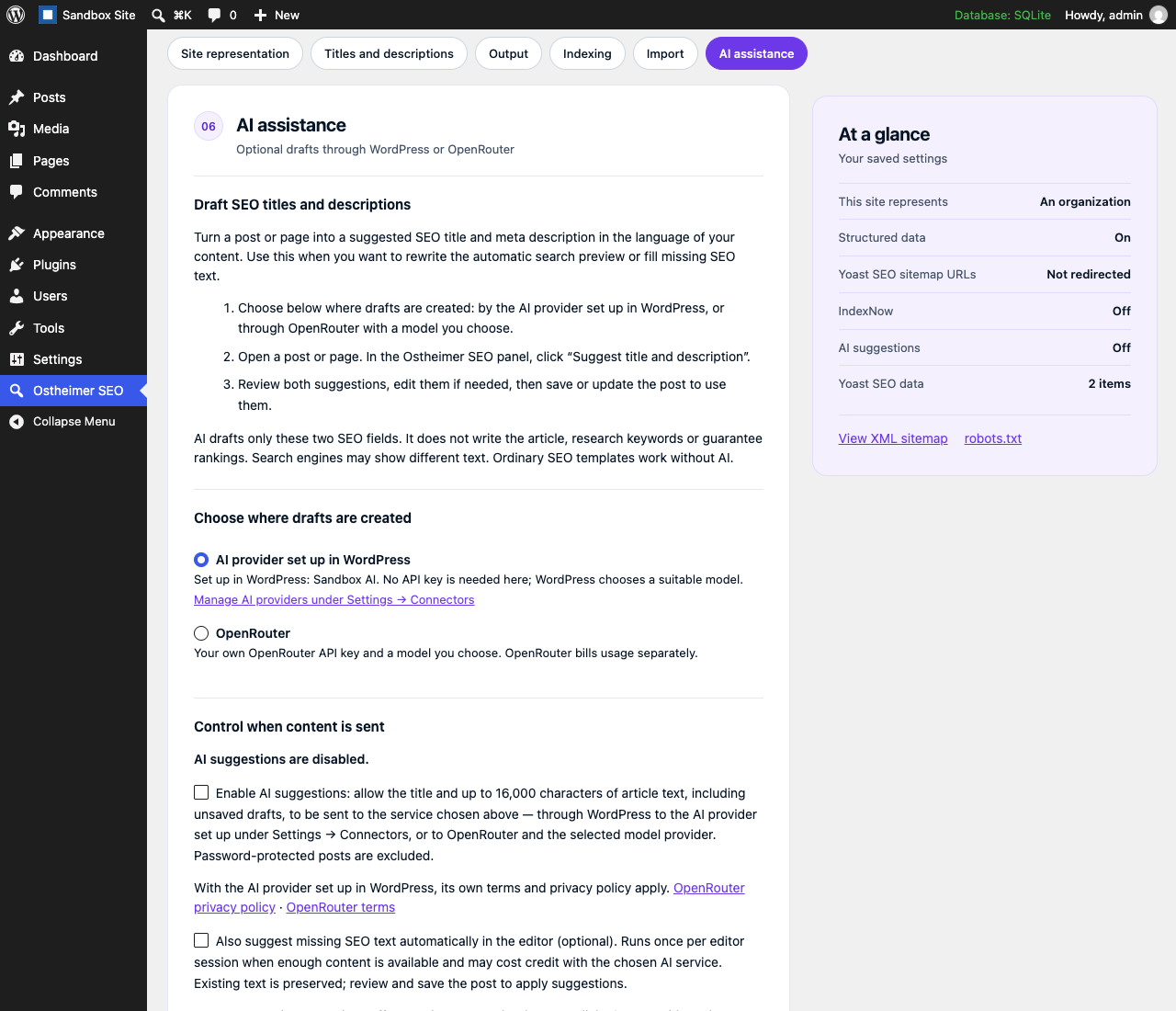Check the automatic SEO text suggestion checkbox
The height and width of the screenshot is (1011, 1176).
201,940
